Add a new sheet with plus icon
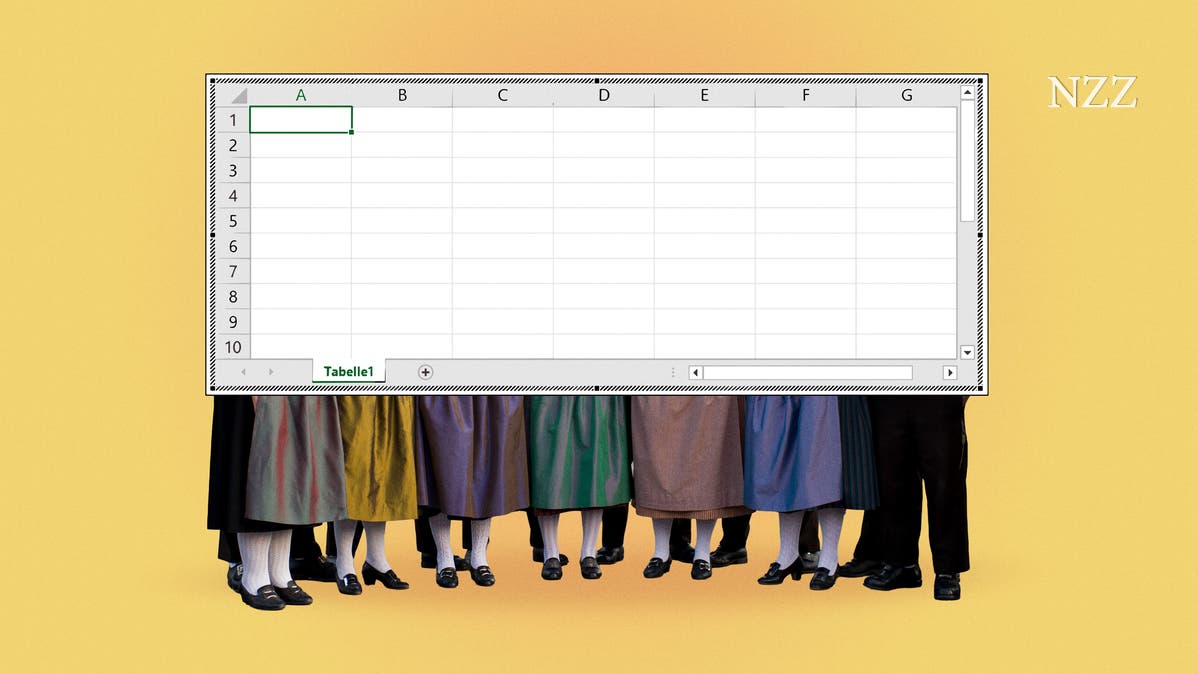Image resolution: width=1198 pixels, height=674 pixels. (x=425, y=372)
